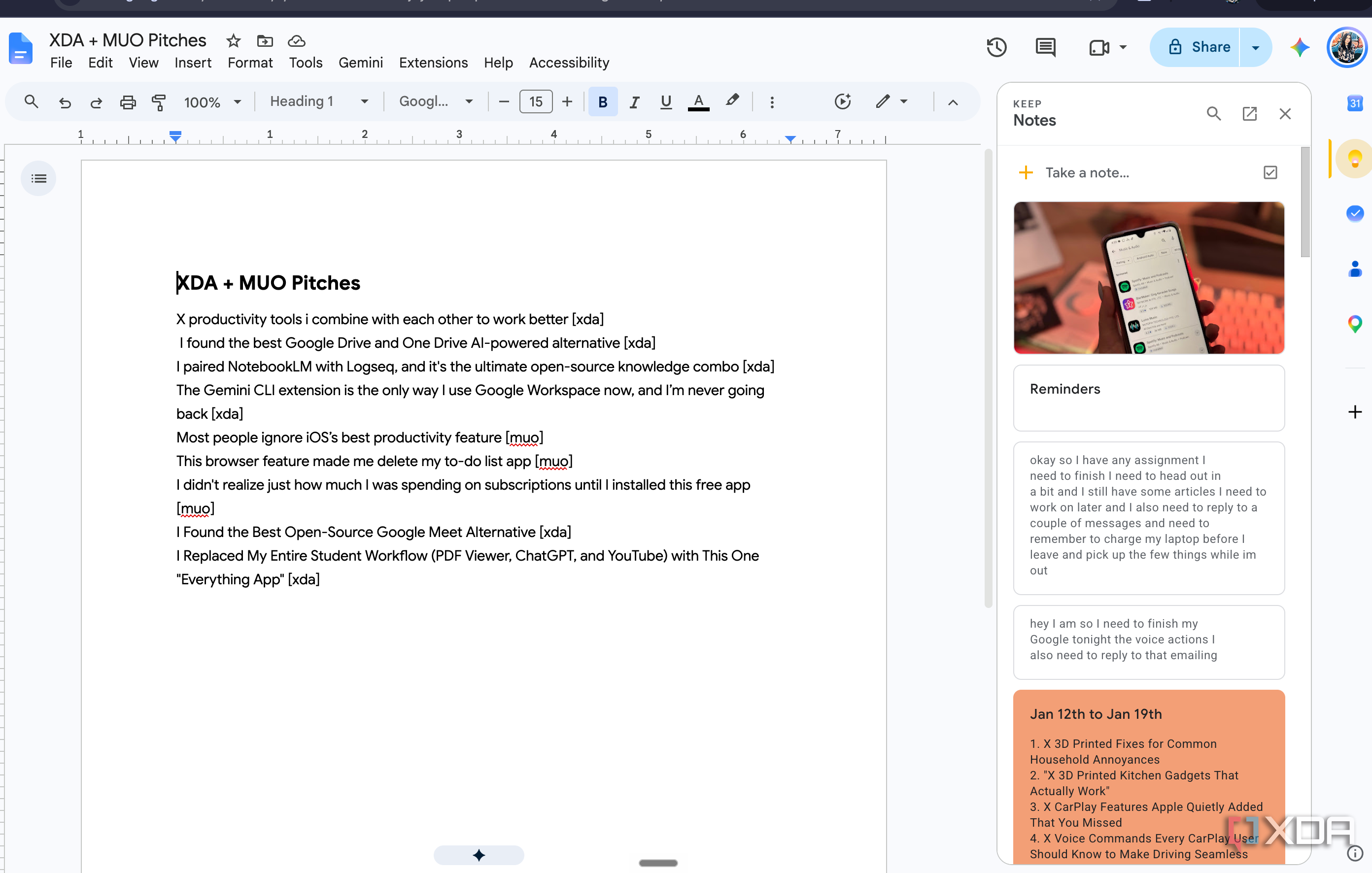Open the text color picker
Screen dimensions: 1372x873
[x=698, y=102]
